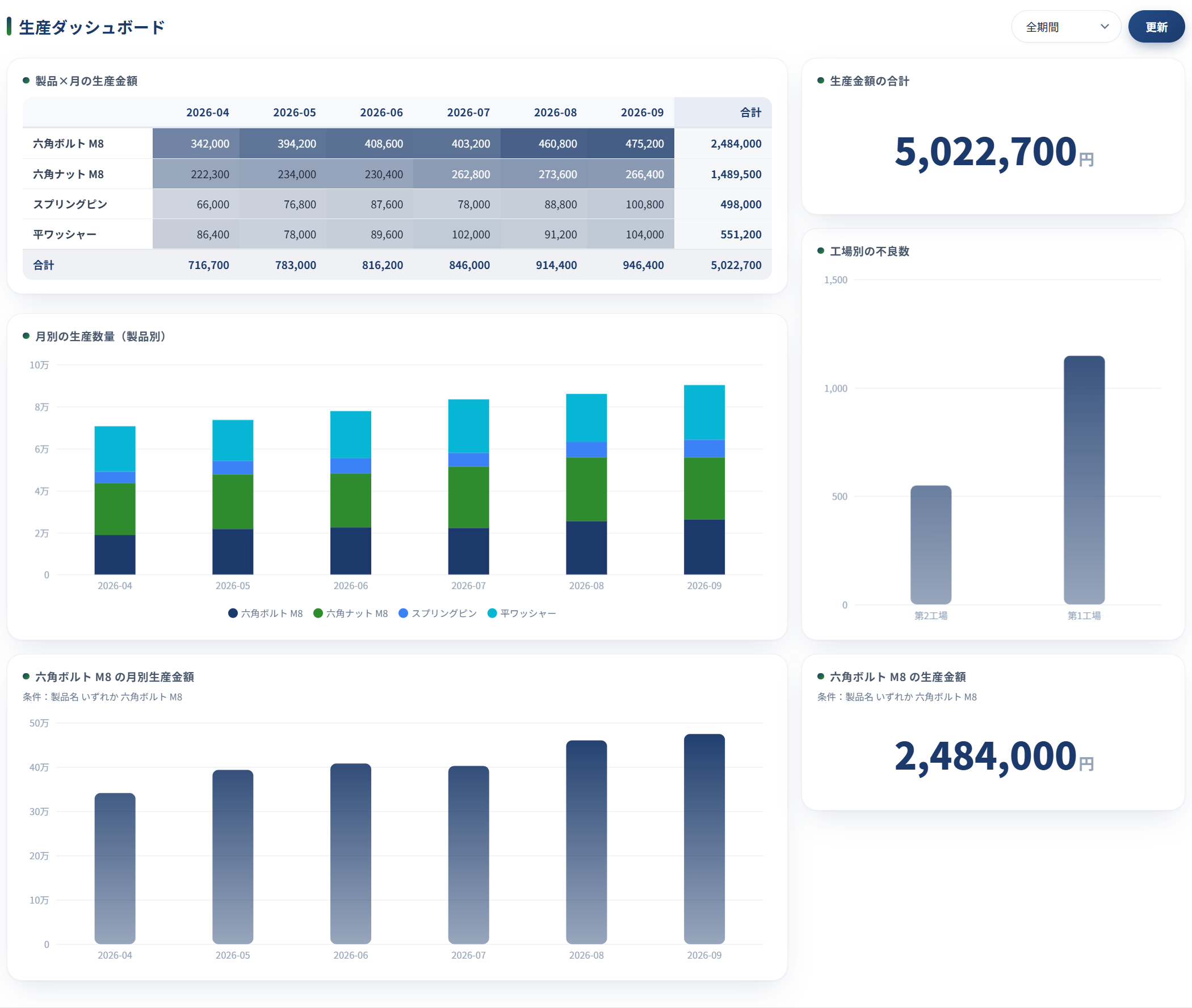Click the 2026-09 bar in the 六角ボルト M8 monthly chart

click(704, 839)
